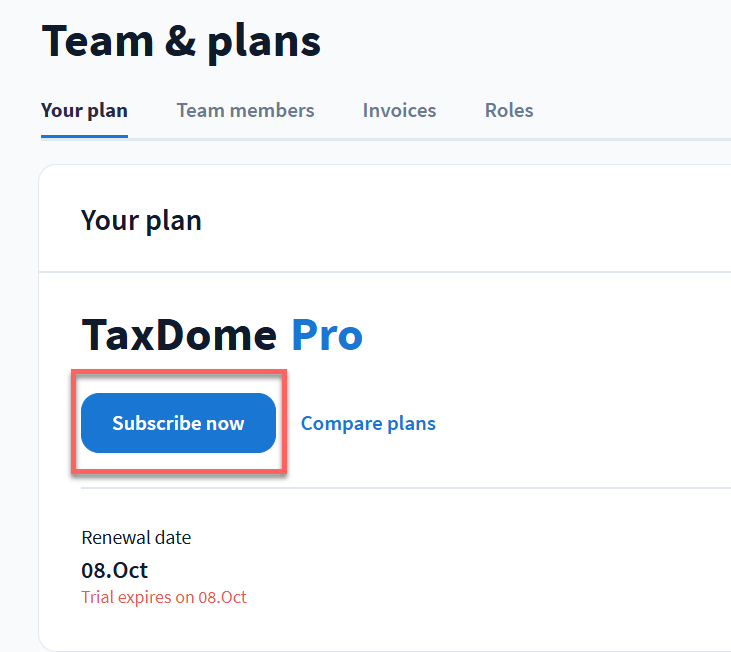
Task: Follow the Compare plans link
Action: [368, 423]
